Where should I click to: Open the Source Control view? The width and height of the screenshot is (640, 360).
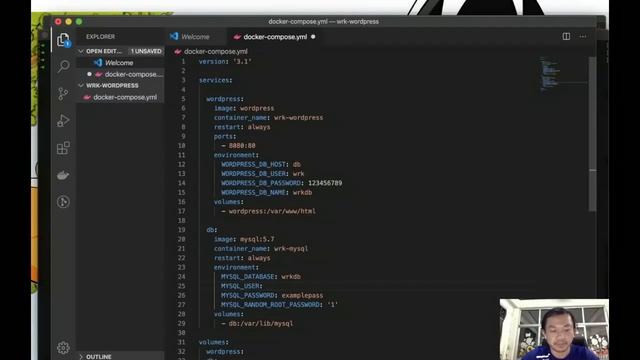coord(63,94)
